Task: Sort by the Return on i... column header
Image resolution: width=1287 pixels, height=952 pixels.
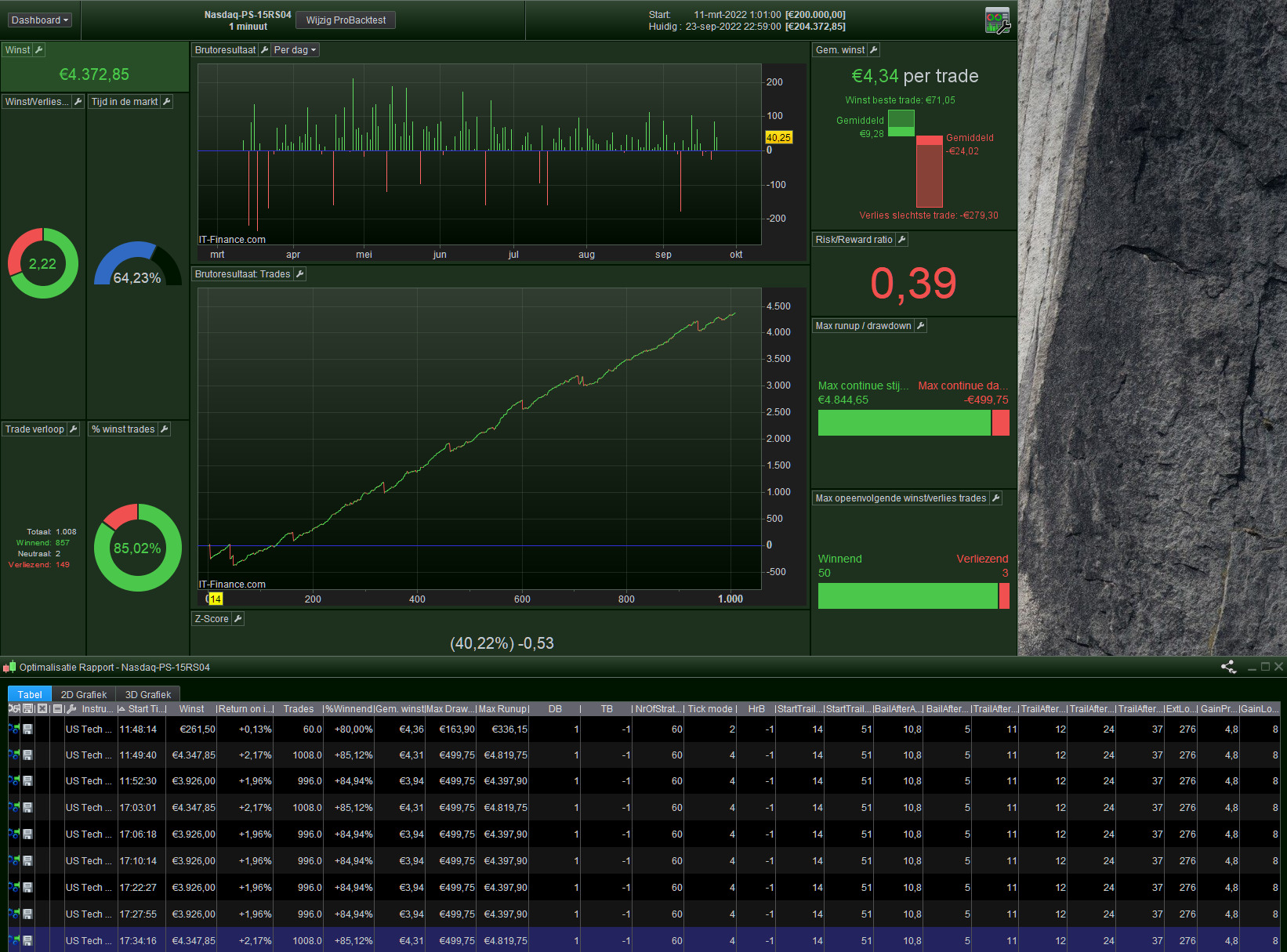Action: tap(245, 709)
